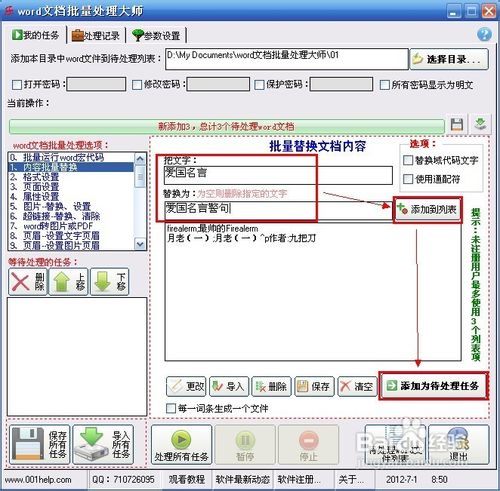Image resolution: width=500 pixels, height=491 pixels.
Task: Click the 暂停 pause button
Action: point(245,445)
